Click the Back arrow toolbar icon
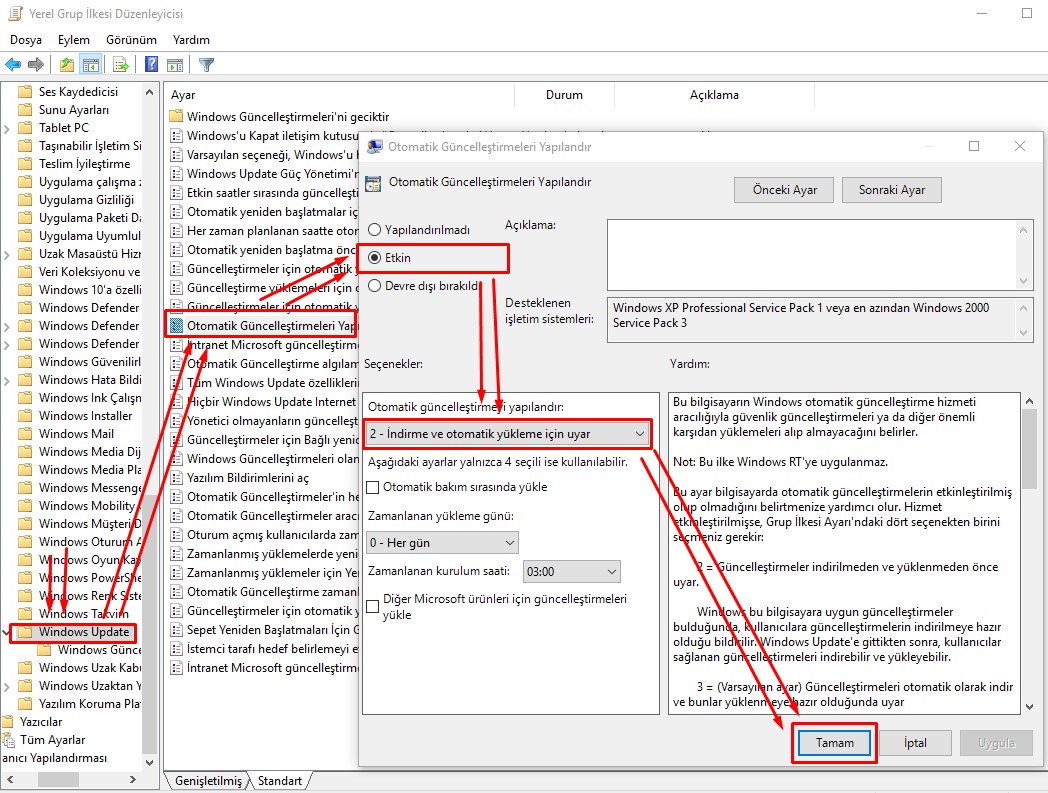The image size is (1048, 793). [13, 65]
